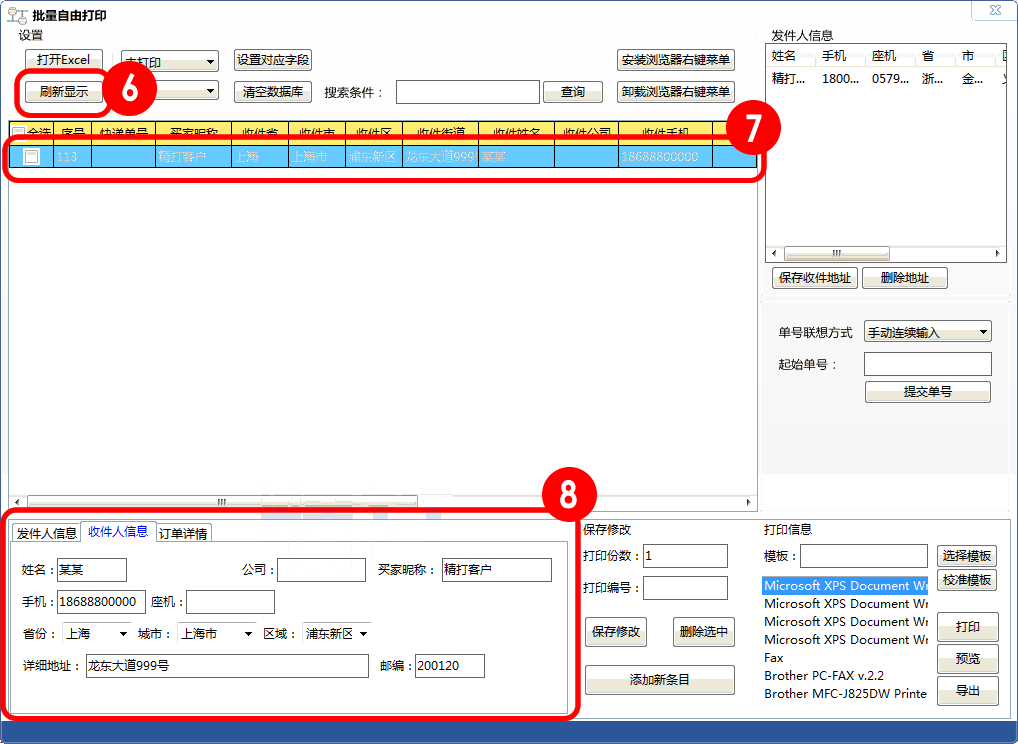The height and width of the screenshot is (744, 1018).
Task: Switch to the 发件人信息 tab
Action: click(46, 532)
